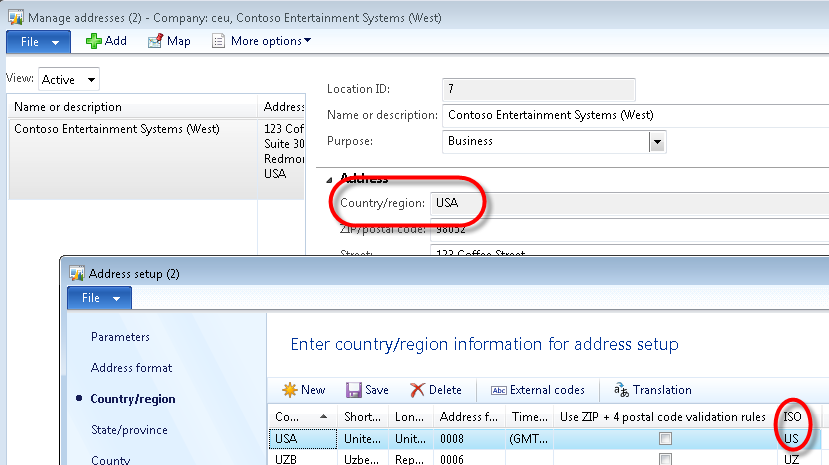Click the green plus Add icon

pyautogui.click(x=94, y=41)
